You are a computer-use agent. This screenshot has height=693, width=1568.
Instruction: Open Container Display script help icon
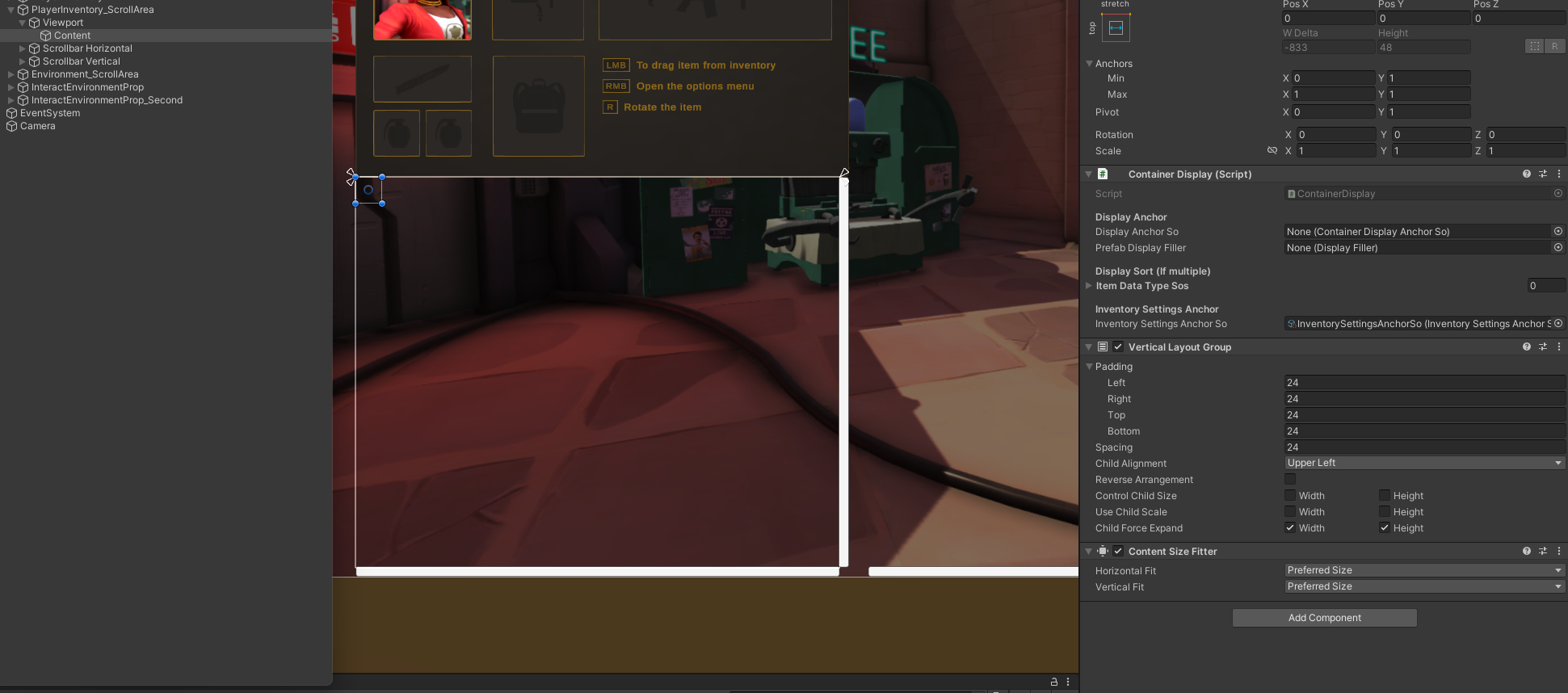pos(1526,174)
